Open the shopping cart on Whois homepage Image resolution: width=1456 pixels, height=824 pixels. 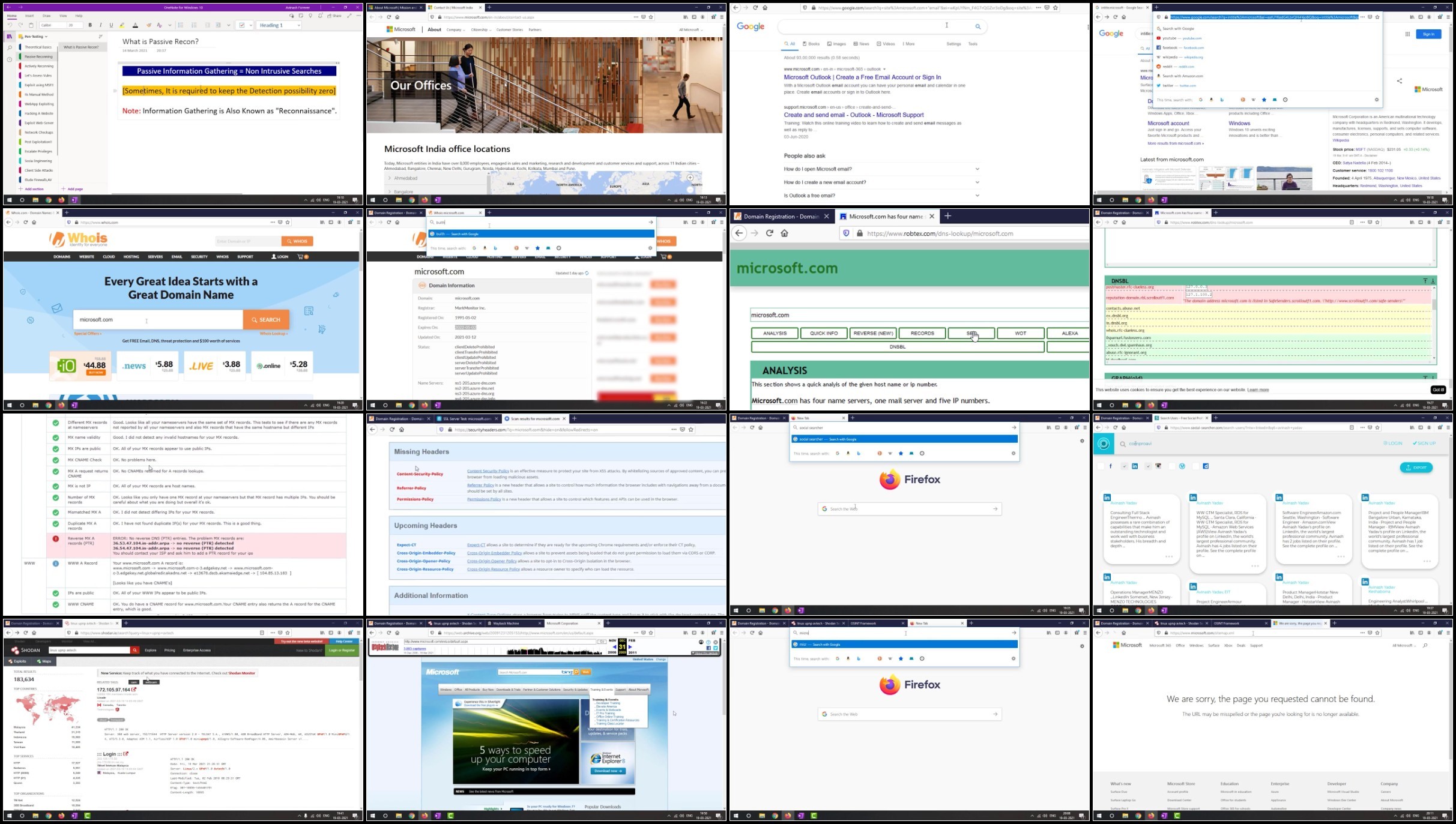[303, 257]
